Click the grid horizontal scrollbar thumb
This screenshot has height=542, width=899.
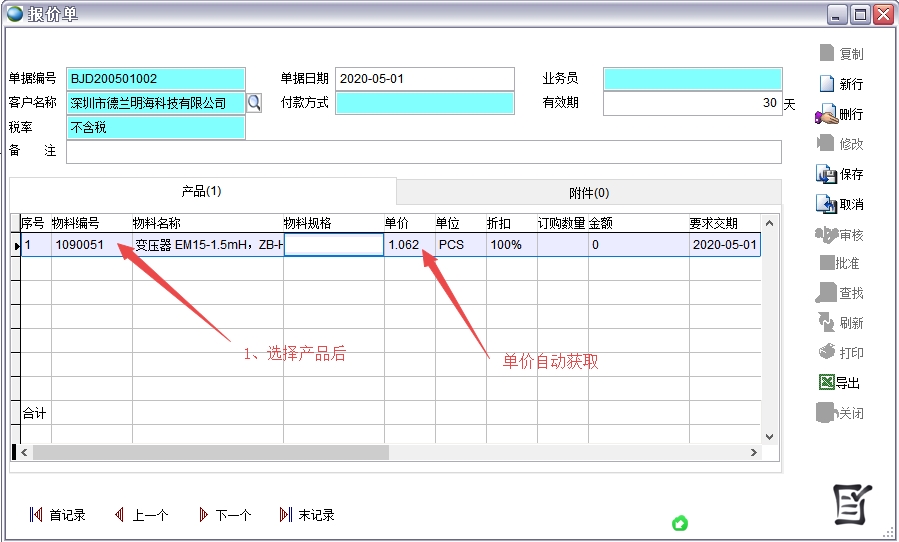click(x=210, y=453)
